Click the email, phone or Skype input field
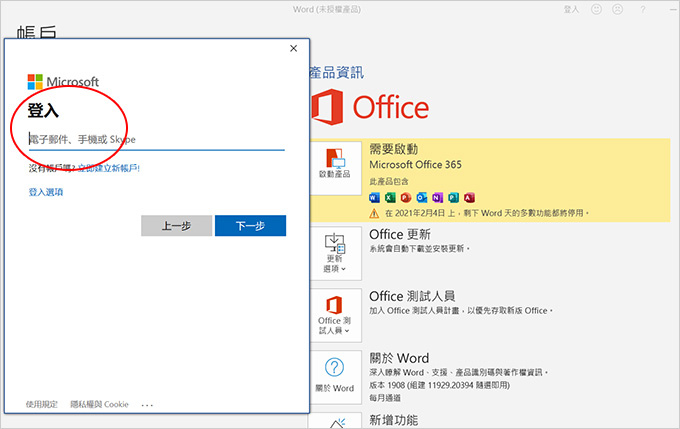 (157, 140)
